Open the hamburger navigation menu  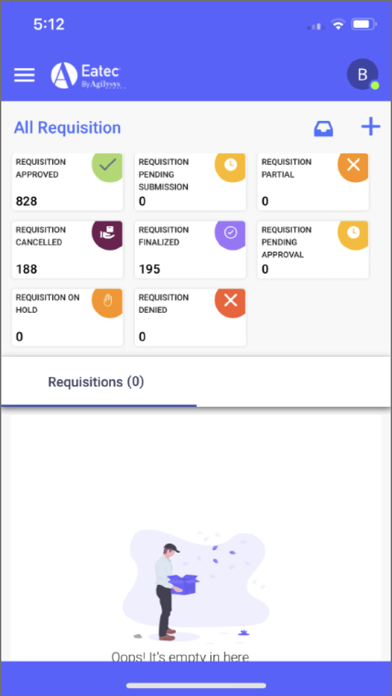click(24, 75)
